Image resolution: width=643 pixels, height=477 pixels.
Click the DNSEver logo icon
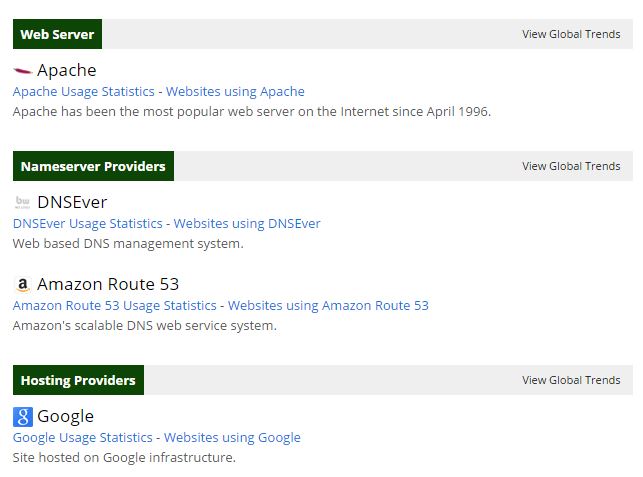click(x=23, y=203)
